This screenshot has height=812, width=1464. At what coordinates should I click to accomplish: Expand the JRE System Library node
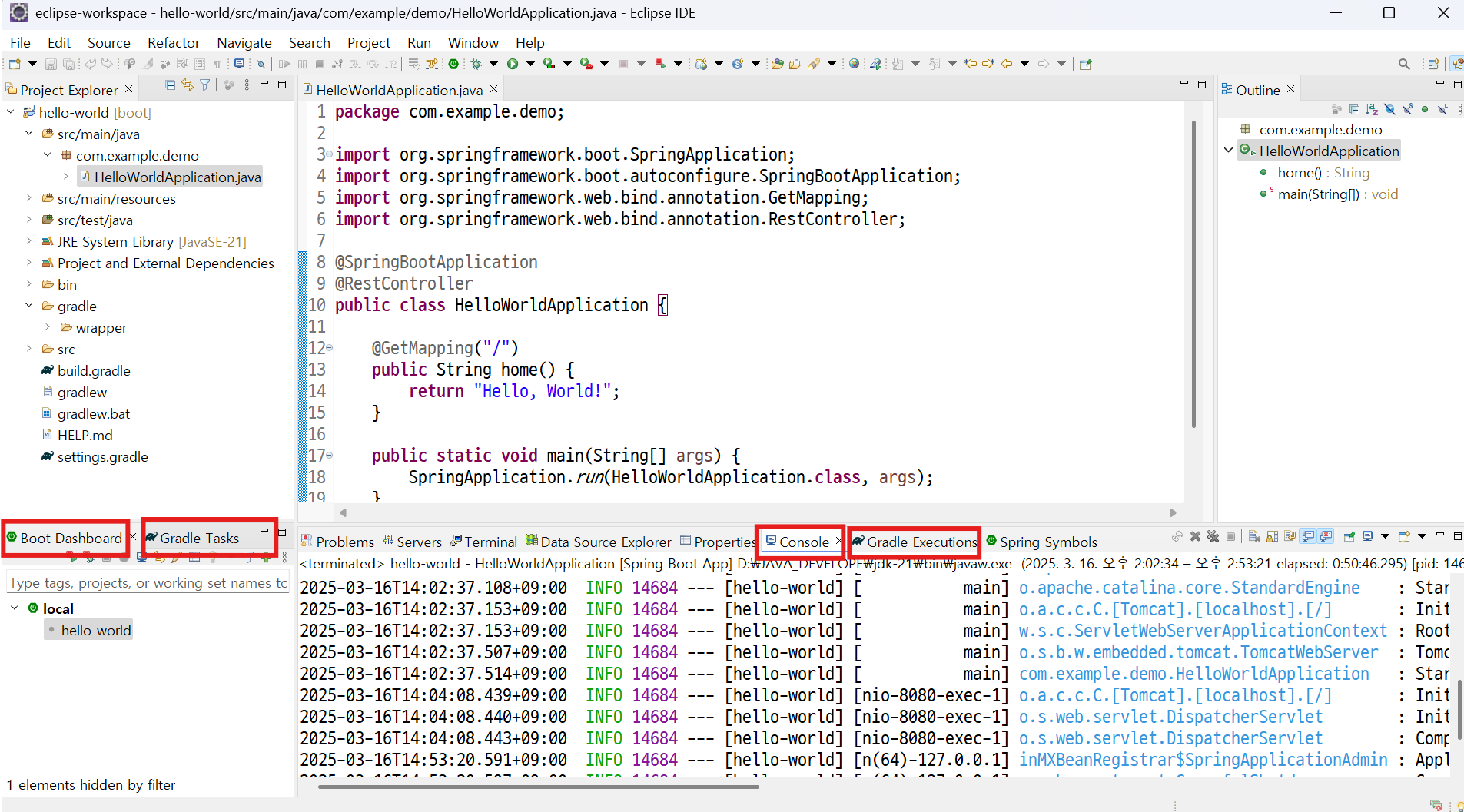click(29, 241)
